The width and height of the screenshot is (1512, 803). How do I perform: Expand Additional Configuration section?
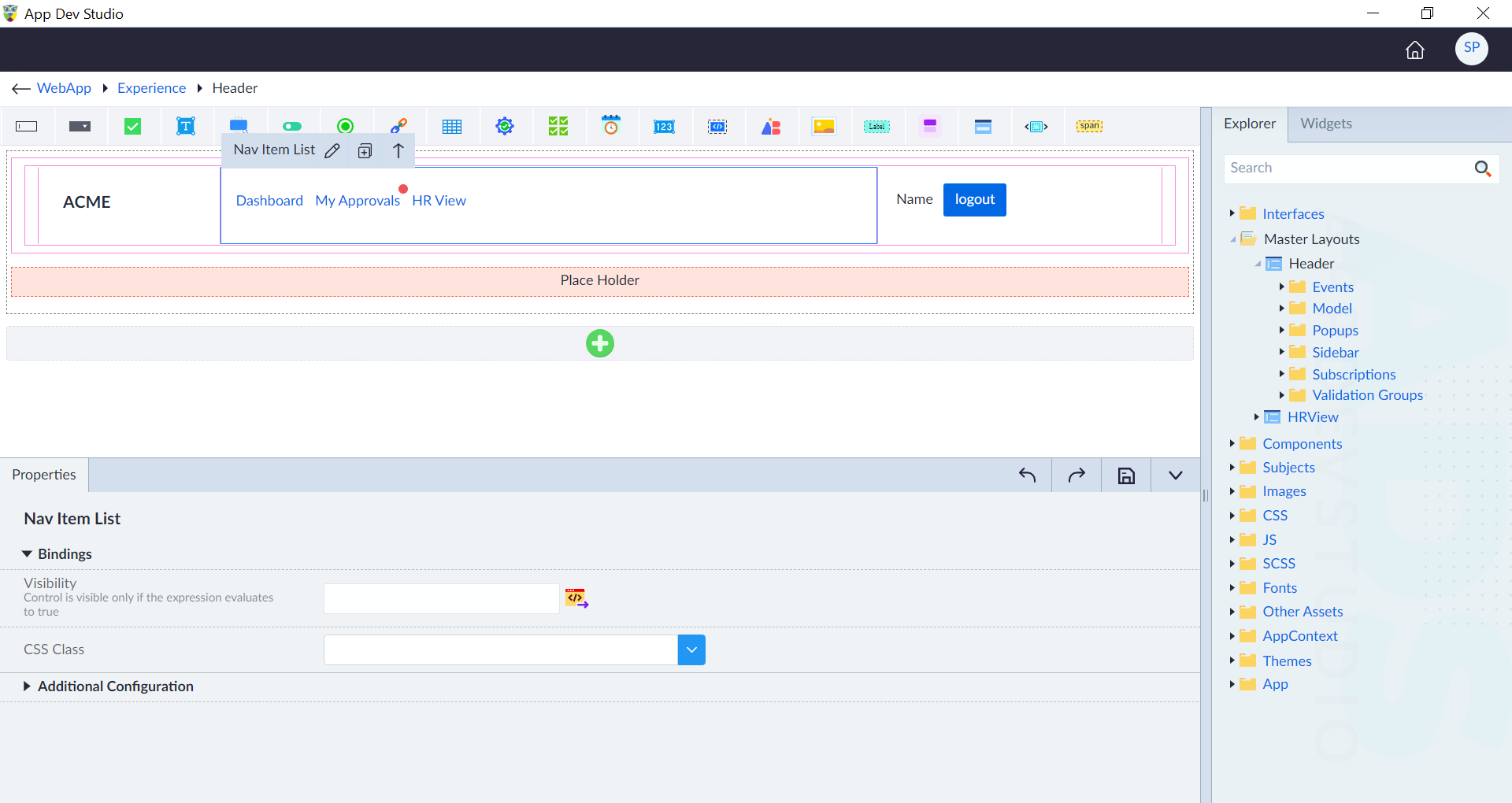[x=27, y=686]
